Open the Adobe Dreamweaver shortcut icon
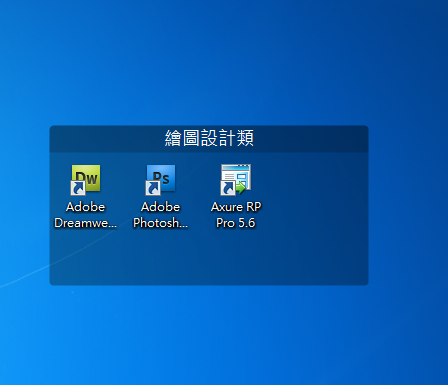 click(x=85, y=180)
